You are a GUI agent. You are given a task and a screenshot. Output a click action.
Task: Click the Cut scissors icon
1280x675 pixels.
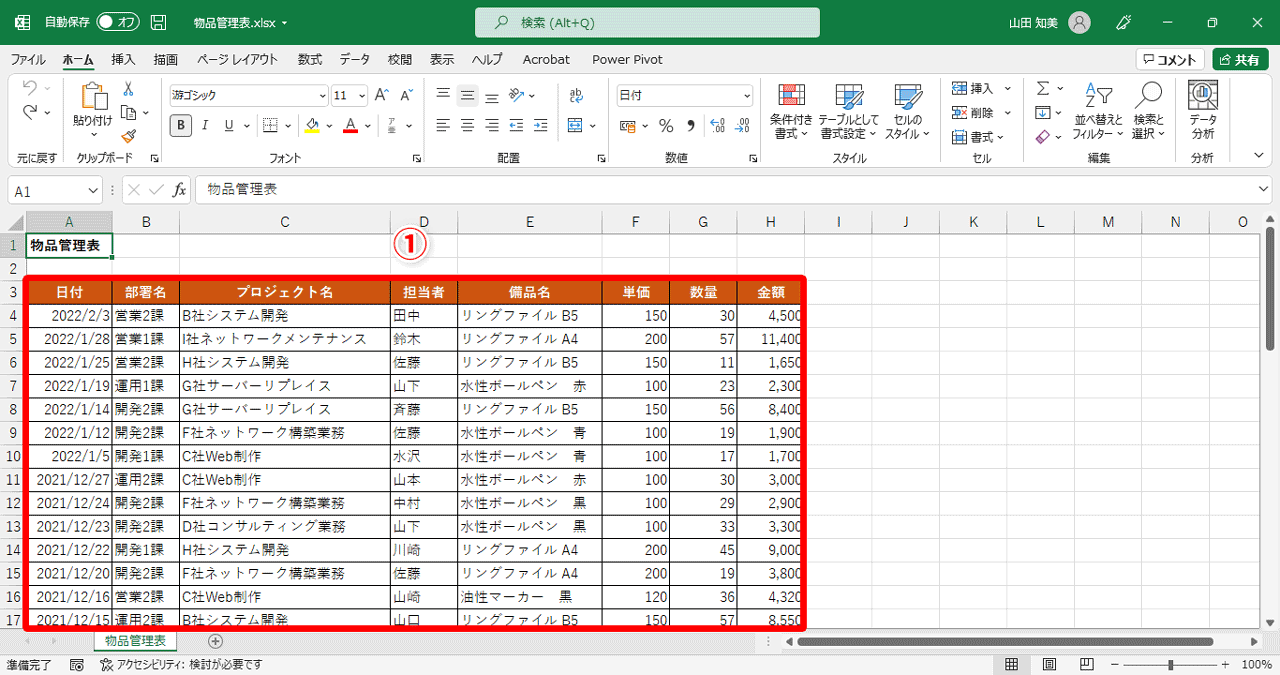click(129, 88)
